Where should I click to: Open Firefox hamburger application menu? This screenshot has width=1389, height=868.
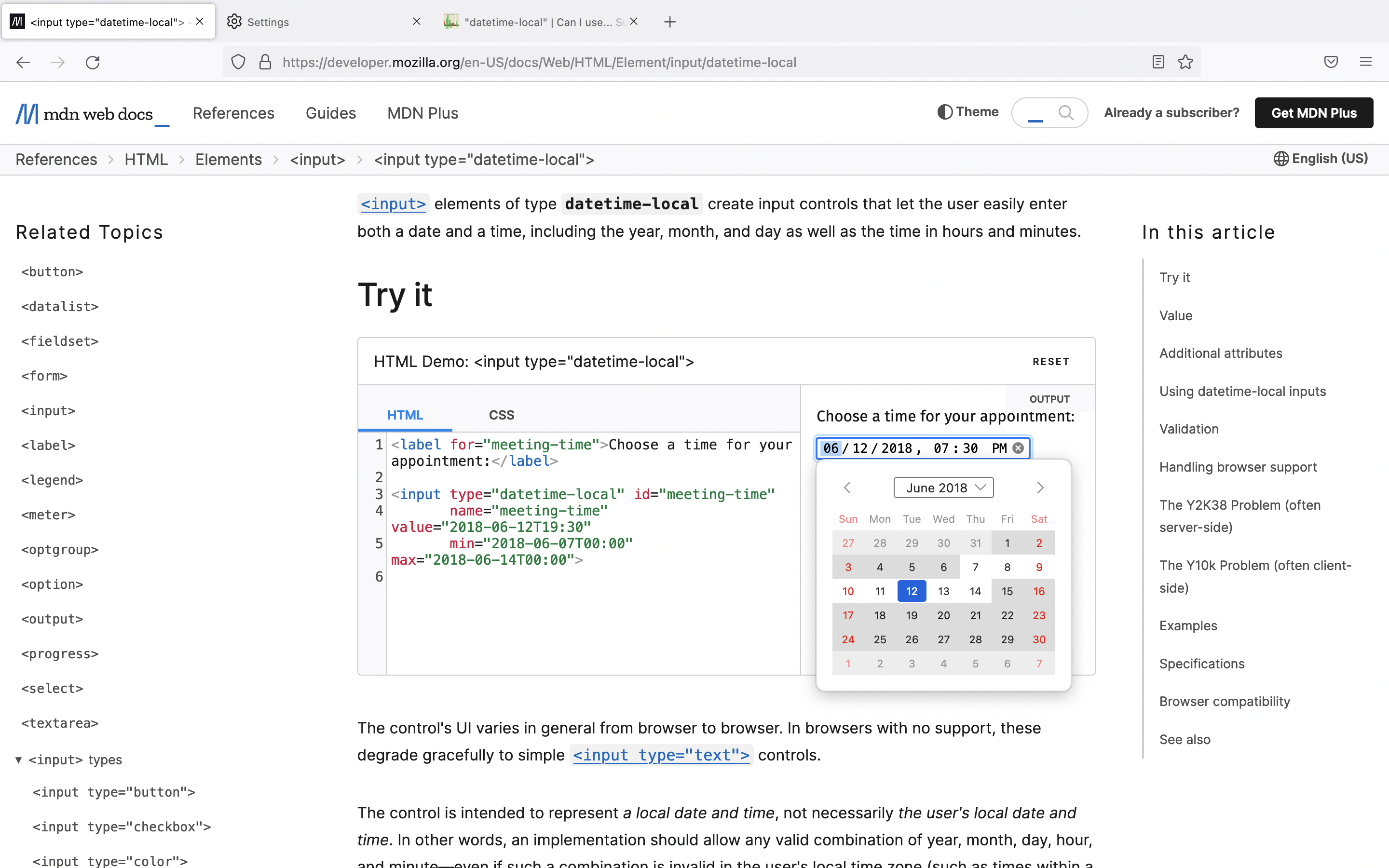1365,62
